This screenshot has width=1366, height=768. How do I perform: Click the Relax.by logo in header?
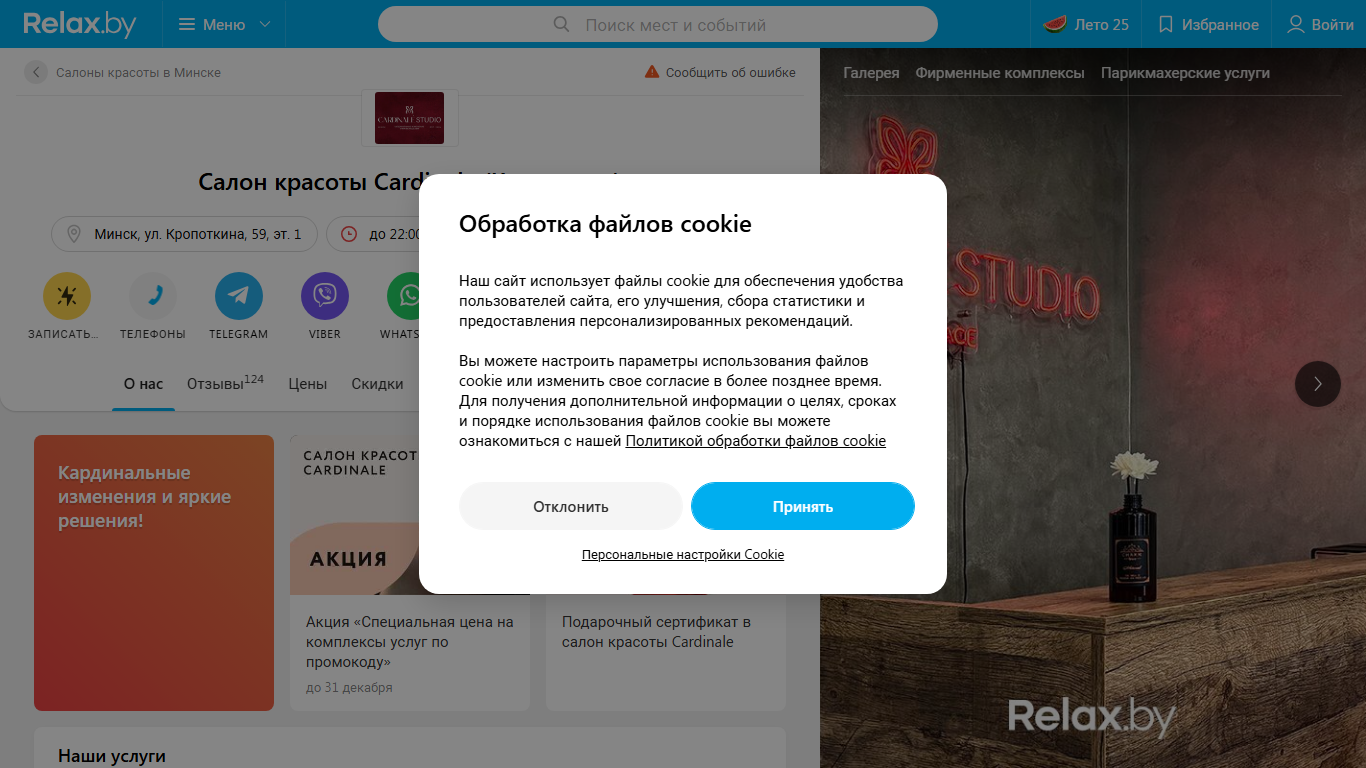point(80,24)
